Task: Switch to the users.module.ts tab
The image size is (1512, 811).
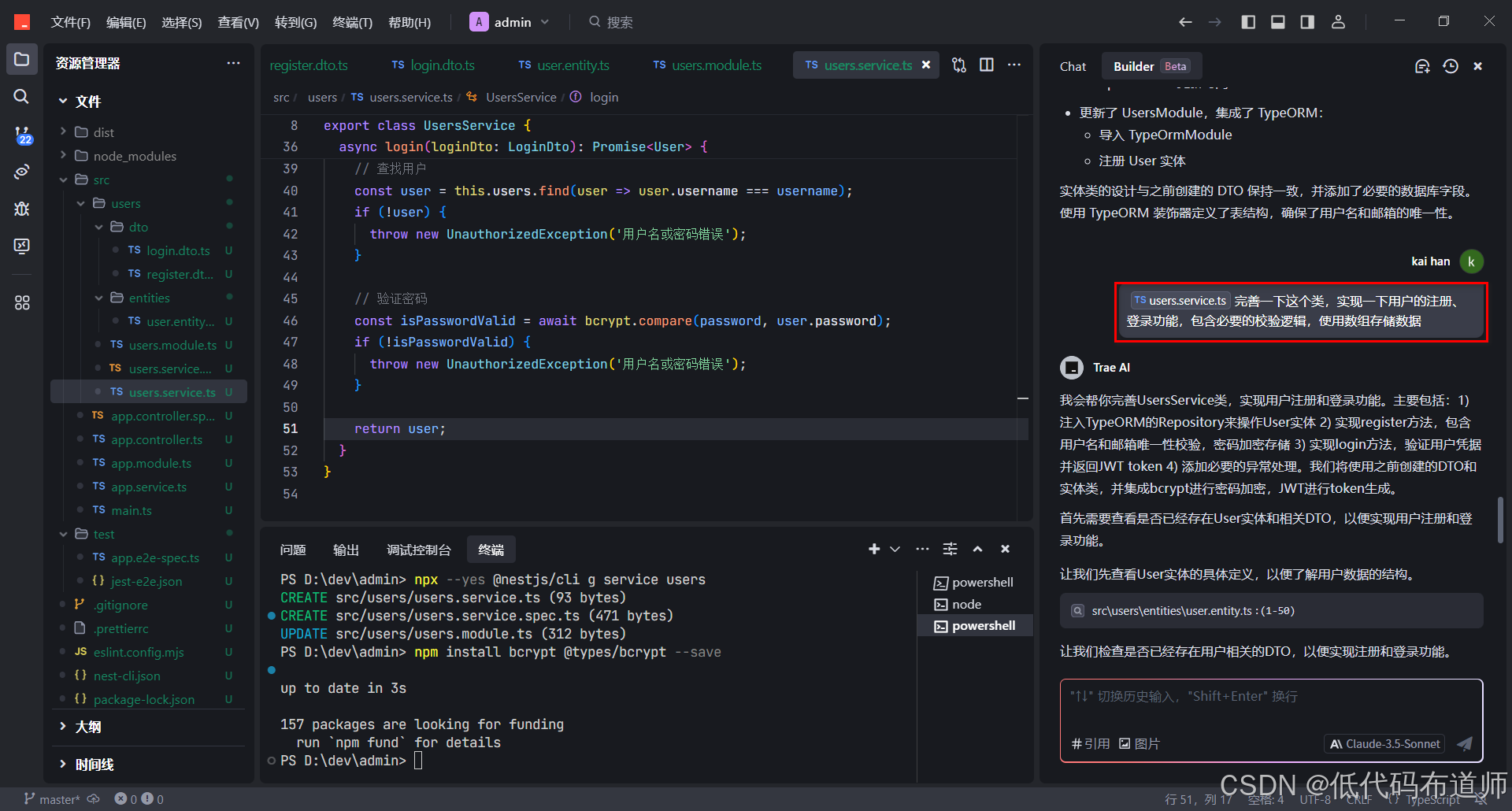Action: (707, 65)
